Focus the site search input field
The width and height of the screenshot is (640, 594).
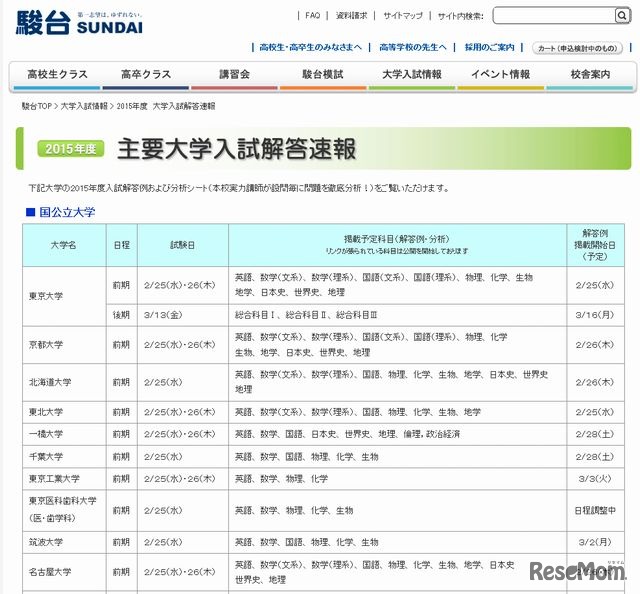point(554,16)
